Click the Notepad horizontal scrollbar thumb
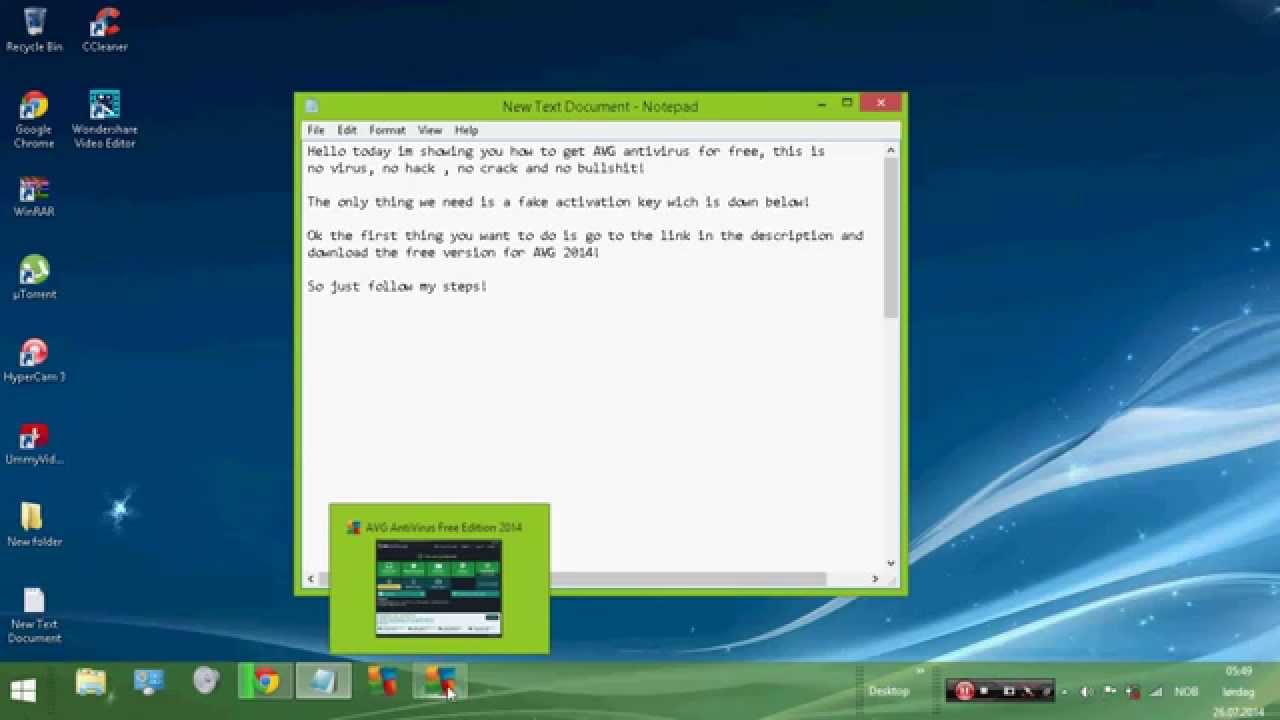This screenshot has width=1280, height=720. pos(572,578)
